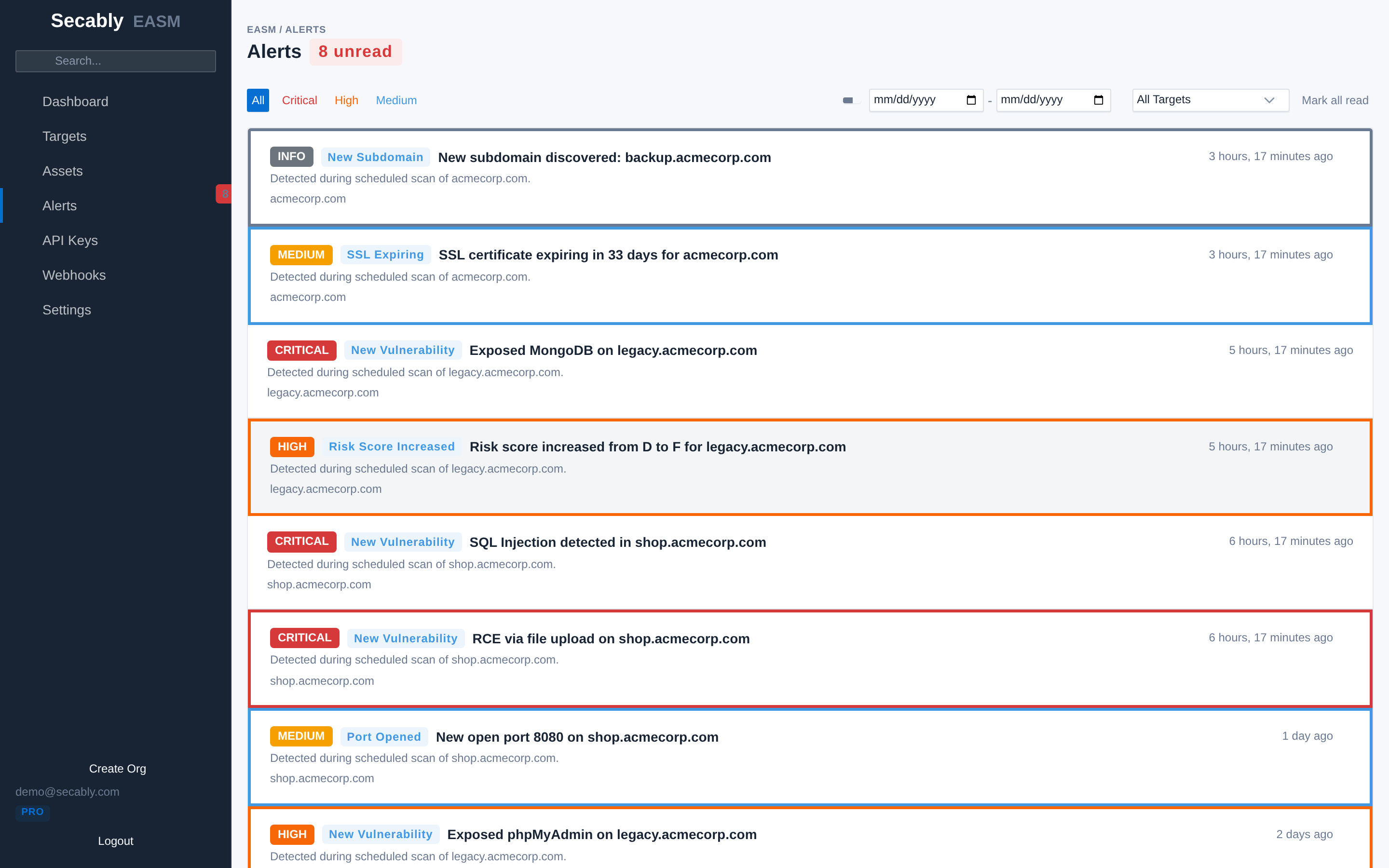Expand the All Targets dropdown
Viewport: 1389px width, 868px height.
click(x=1210, y=100)
